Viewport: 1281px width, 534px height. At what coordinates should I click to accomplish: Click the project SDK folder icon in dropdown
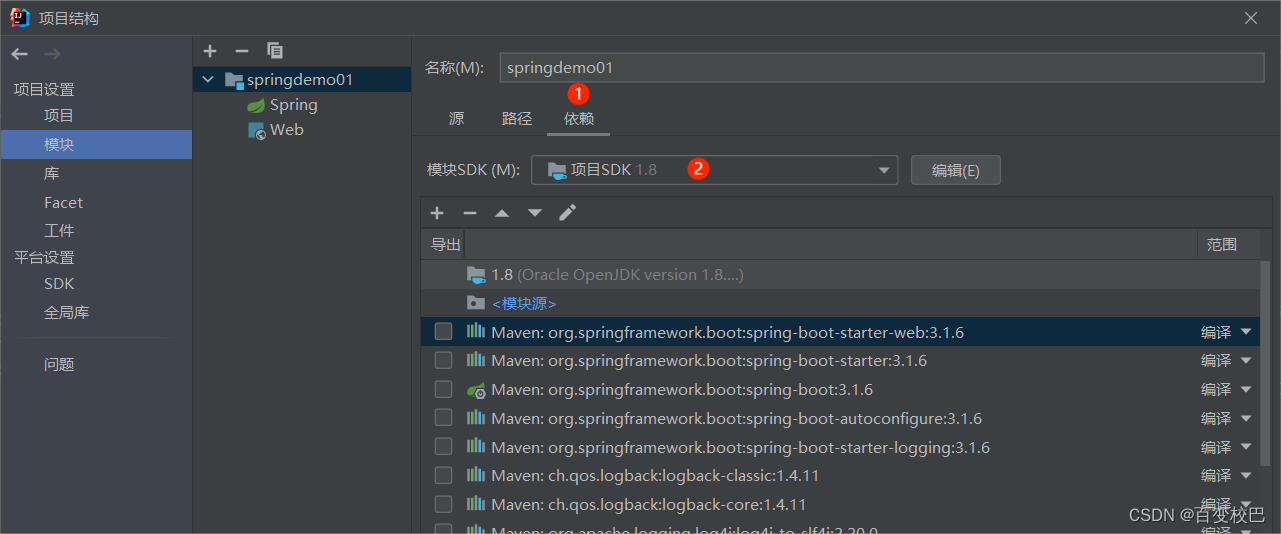click(x=557, y=170)
